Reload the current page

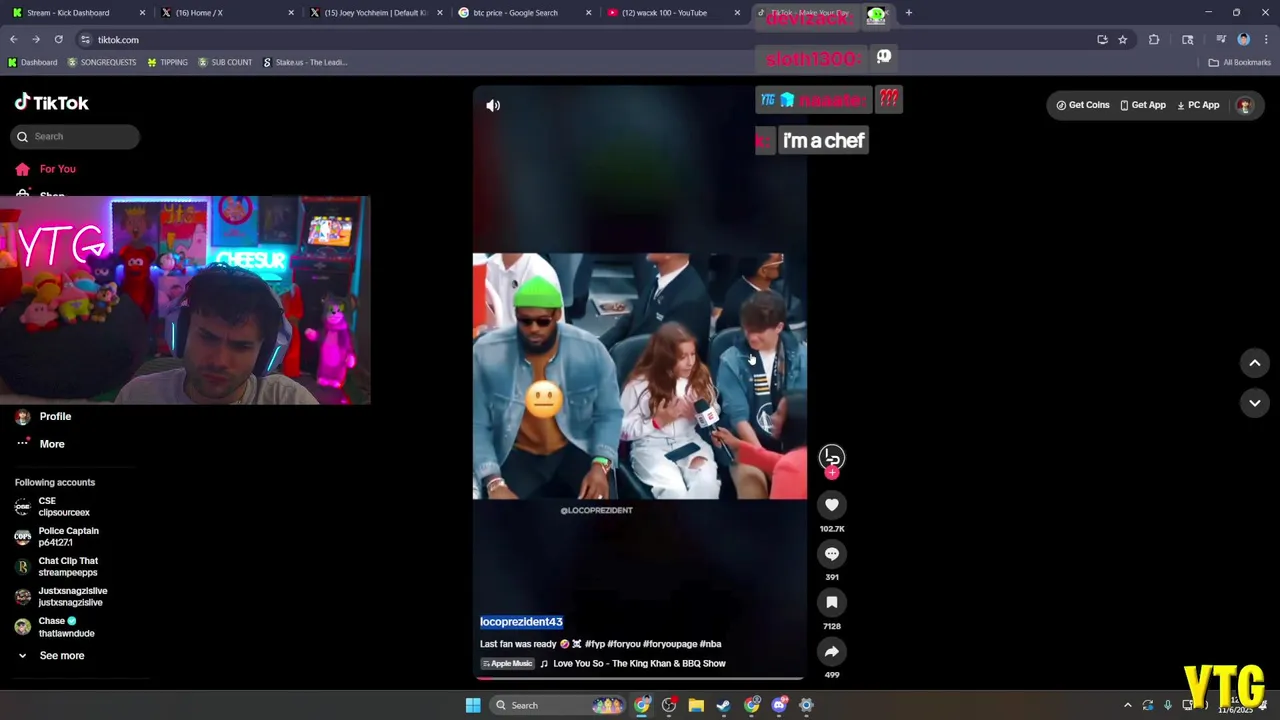[x=58, y=40]
